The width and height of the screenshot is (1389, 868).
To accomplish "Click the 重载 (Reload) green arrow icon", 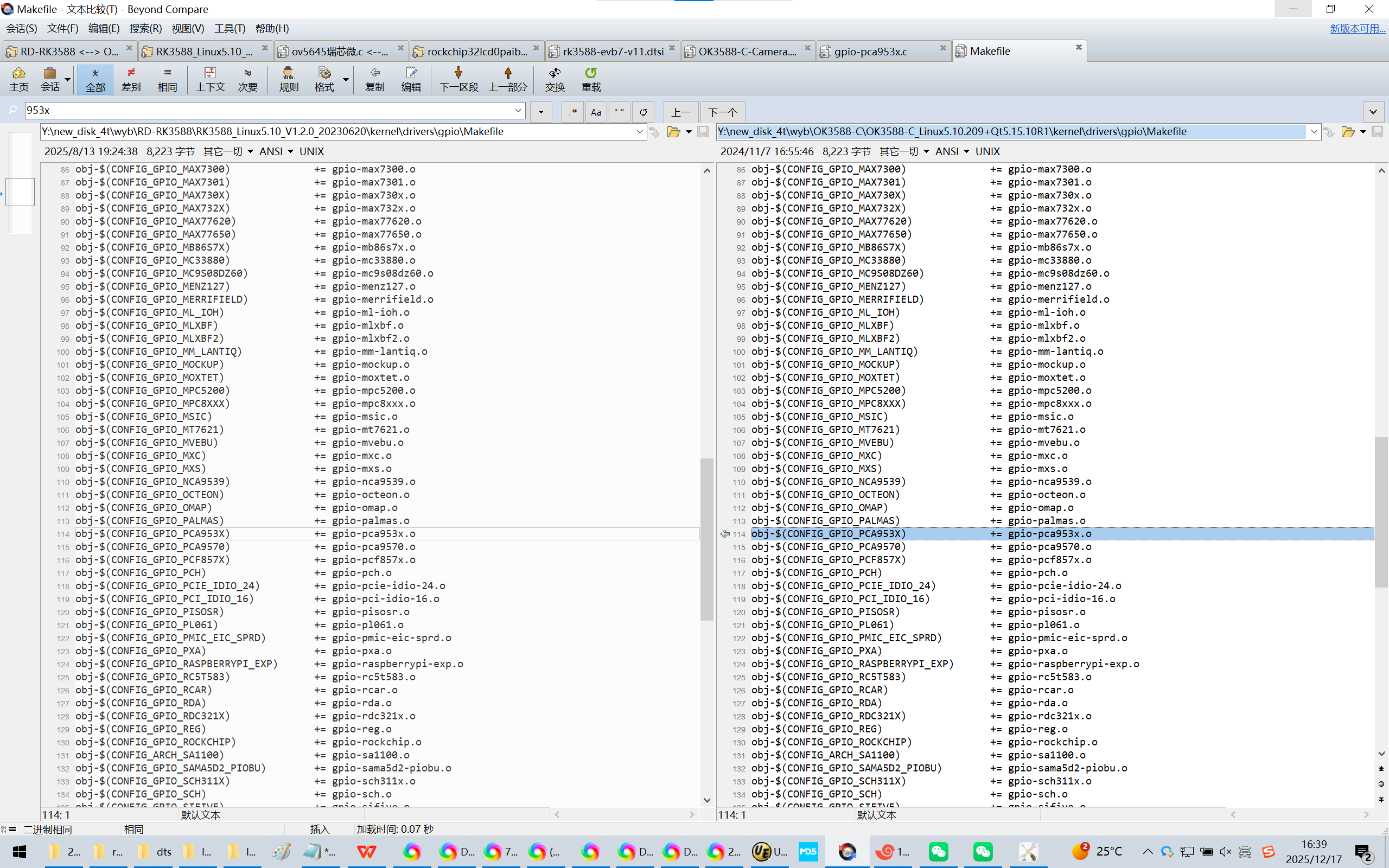I will (591, 79).
